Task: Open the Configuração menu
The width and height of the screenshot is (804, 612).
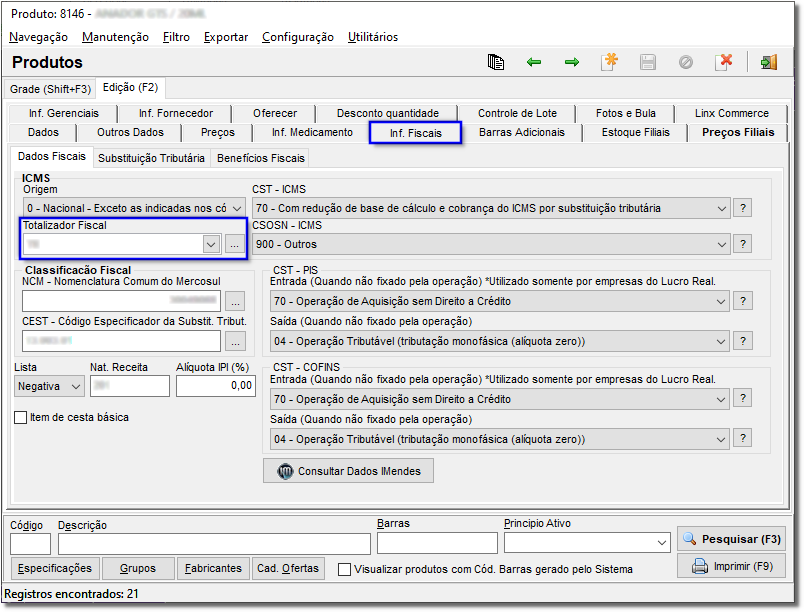Action: click(298, 37)
